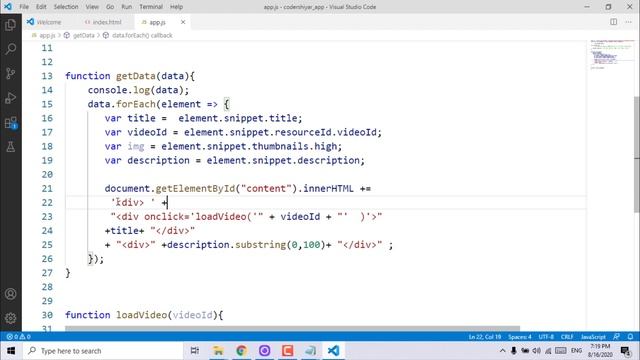Open the Windows Start menu
640x360 pixels.
tap(11, 351)
